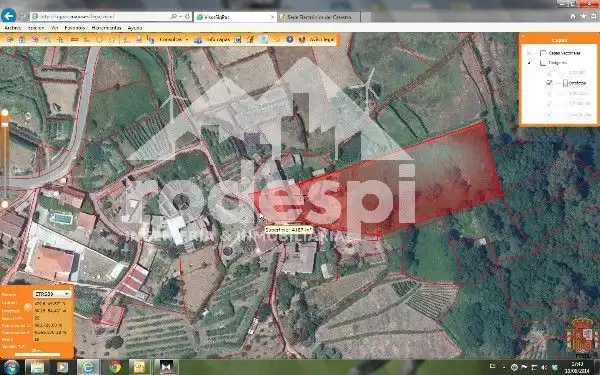Image resolution: width=600 pixels, height=375 pixels.
Task: Uncheck the Ortofotos layer checkbox
Action: [550, 83]
